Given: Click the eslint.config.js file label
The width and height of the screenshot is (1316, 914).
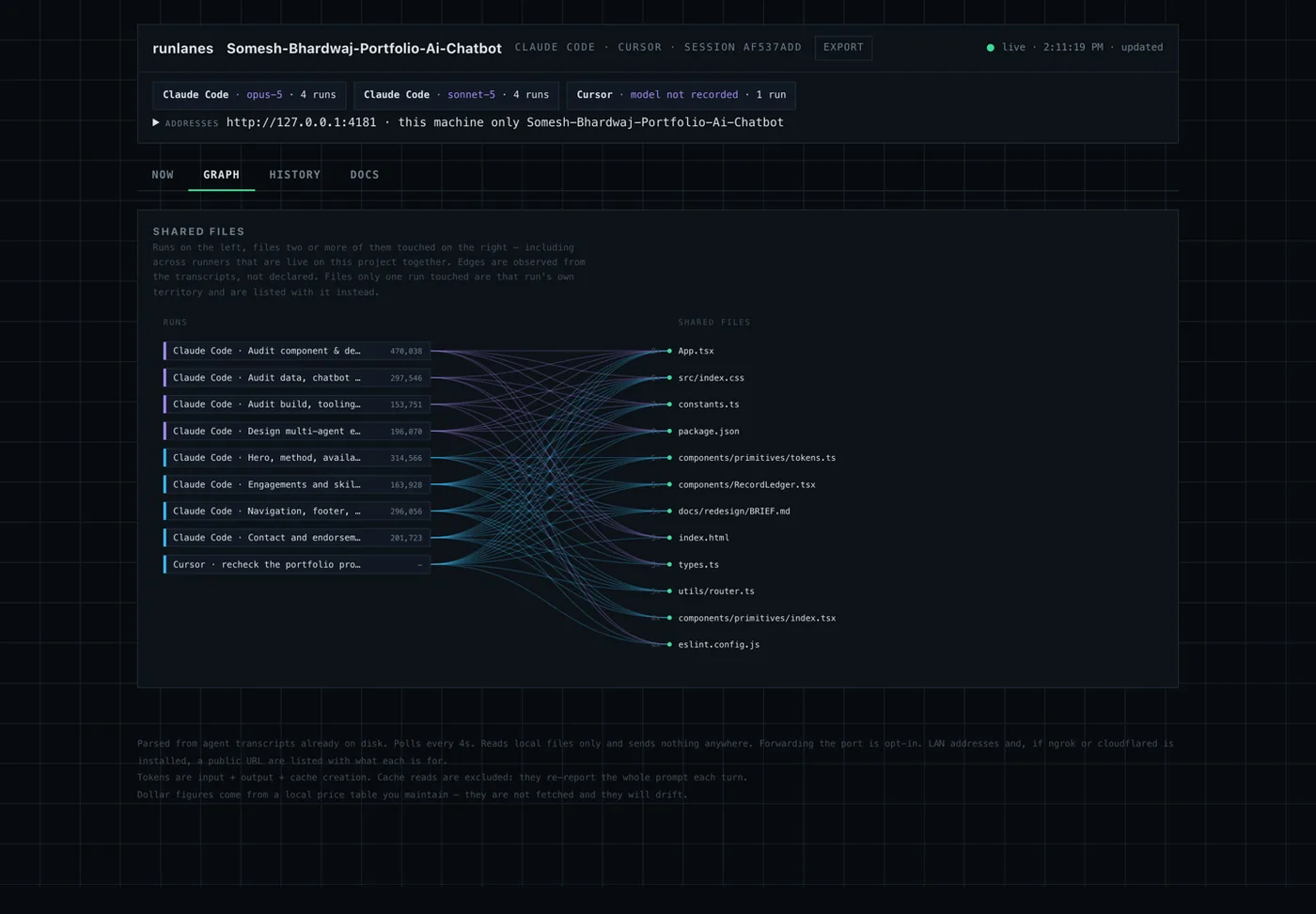Looking at the screenshot, I should (x=719, y=644).
